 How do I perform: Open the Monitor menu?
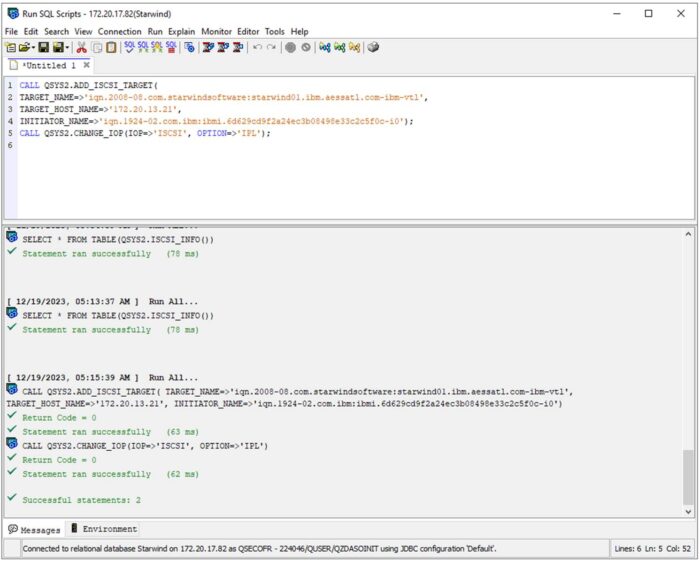217,32
